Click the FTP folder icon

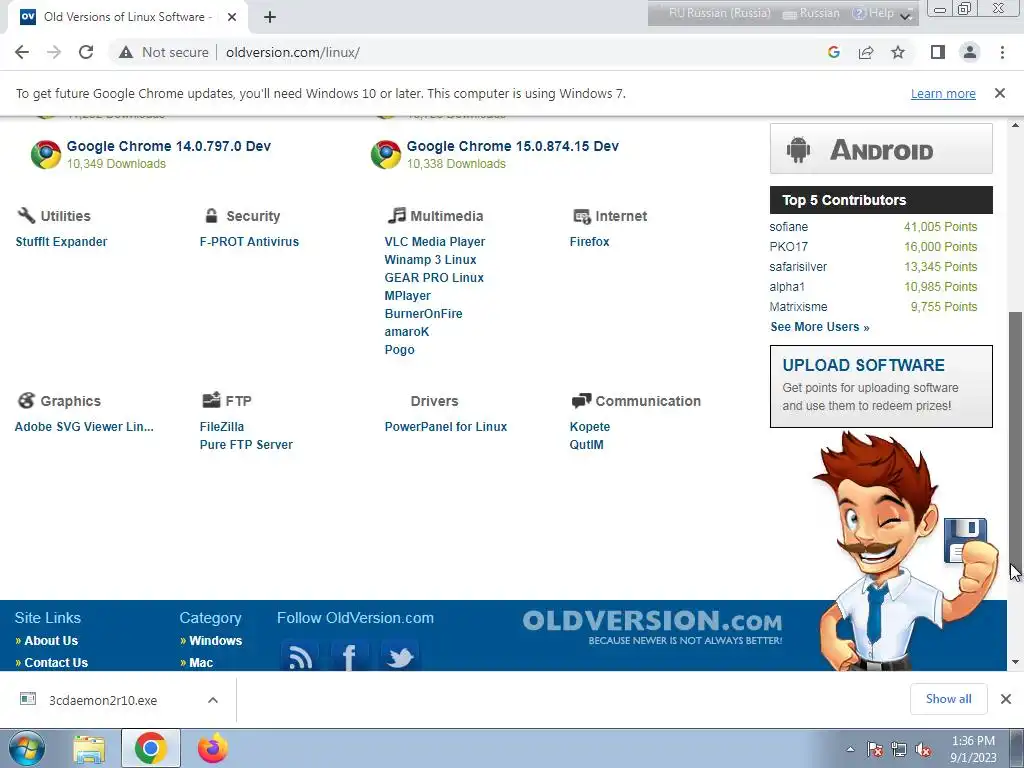pyautogui.click(x=211, y=400)
